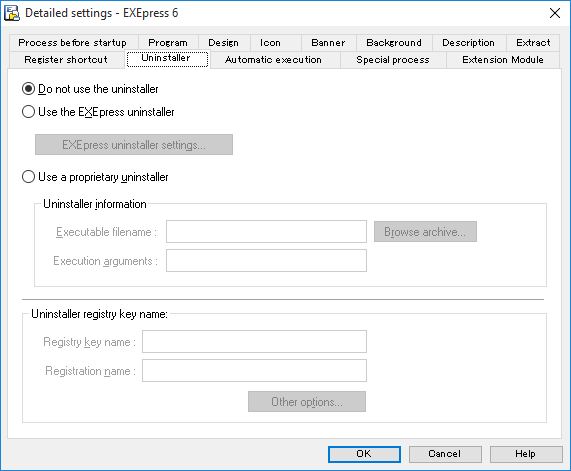Open EXEpress uninstaller settings

point(134,145)
